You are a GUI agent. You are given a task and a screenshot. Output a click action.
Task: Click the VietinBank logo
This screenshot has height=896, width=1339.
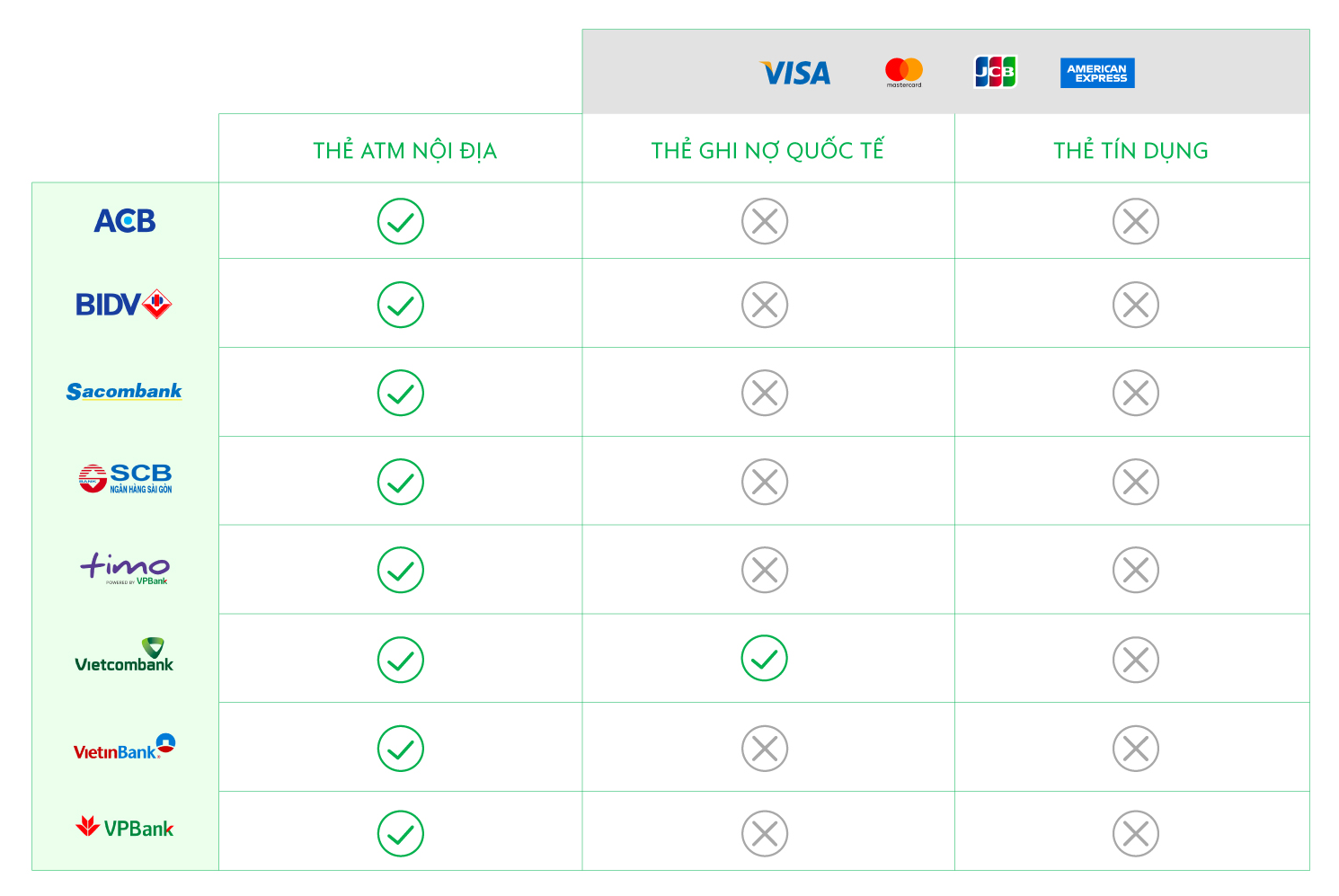pyautogui.click(x=124, y=748)
